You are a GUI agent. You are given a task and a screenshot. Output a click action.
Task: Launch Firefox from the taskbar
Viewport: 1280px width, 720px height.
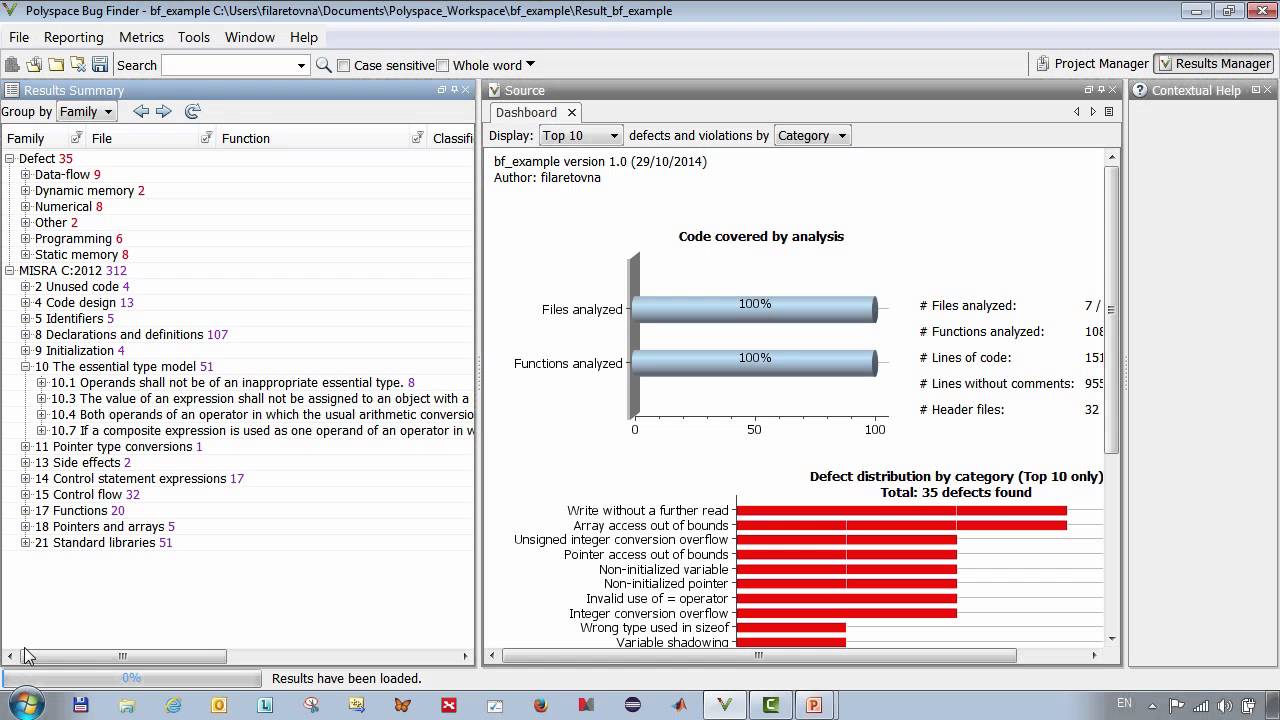click(x=541, y=705)
